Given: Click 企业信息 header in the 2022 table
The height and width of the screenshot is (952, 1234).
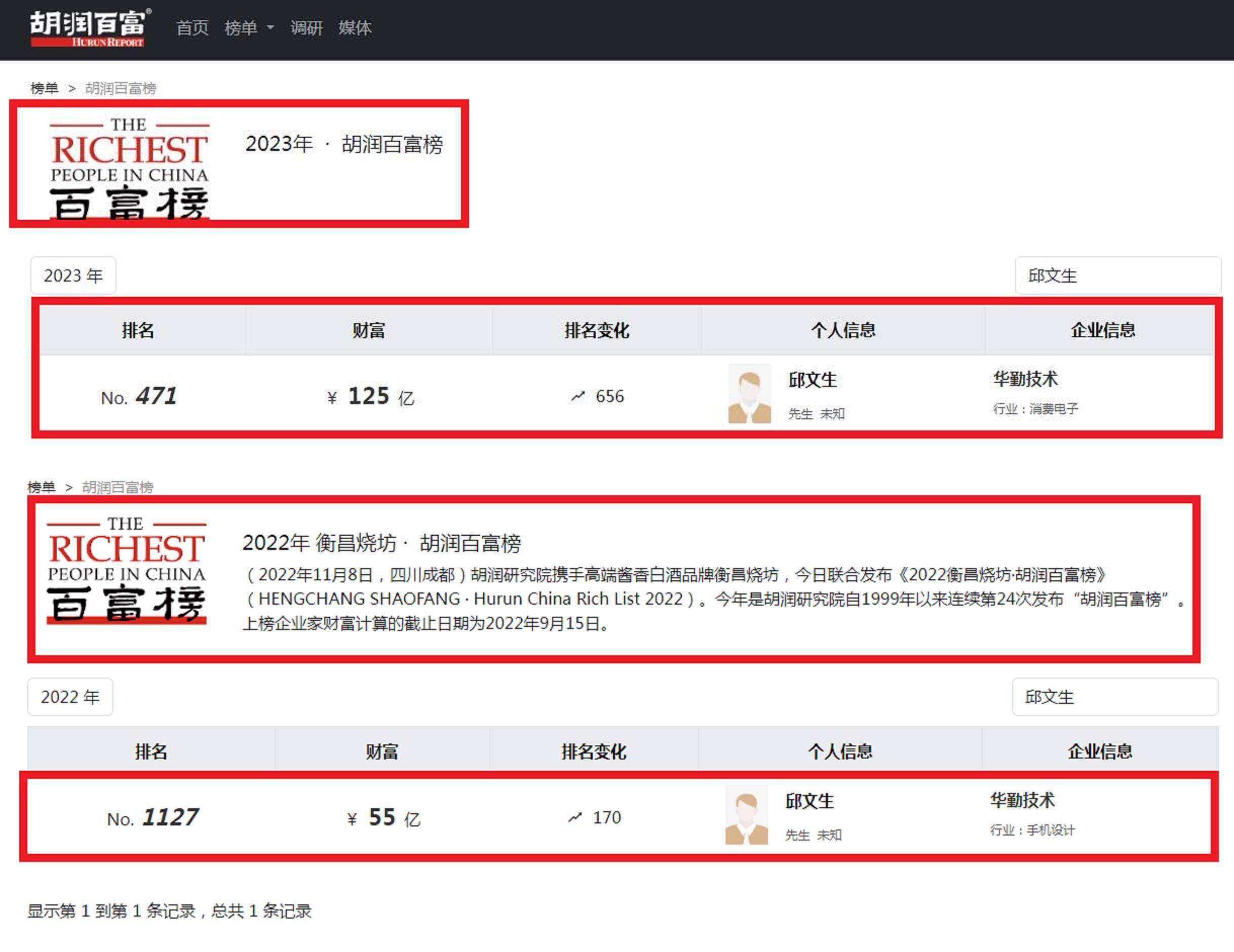Looking at the screenshot, I should pos(1100,751).
